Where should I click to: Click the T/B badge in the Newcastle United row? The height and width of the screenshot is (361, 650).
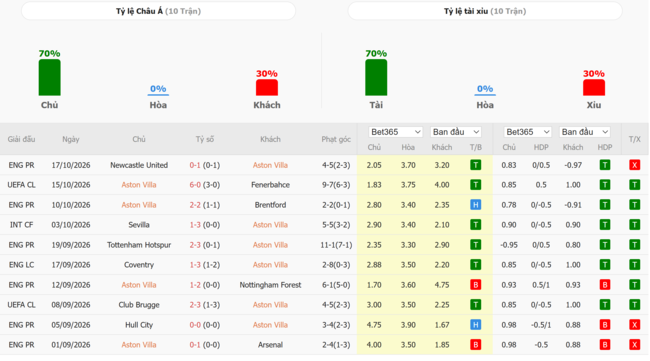point(475,165)
